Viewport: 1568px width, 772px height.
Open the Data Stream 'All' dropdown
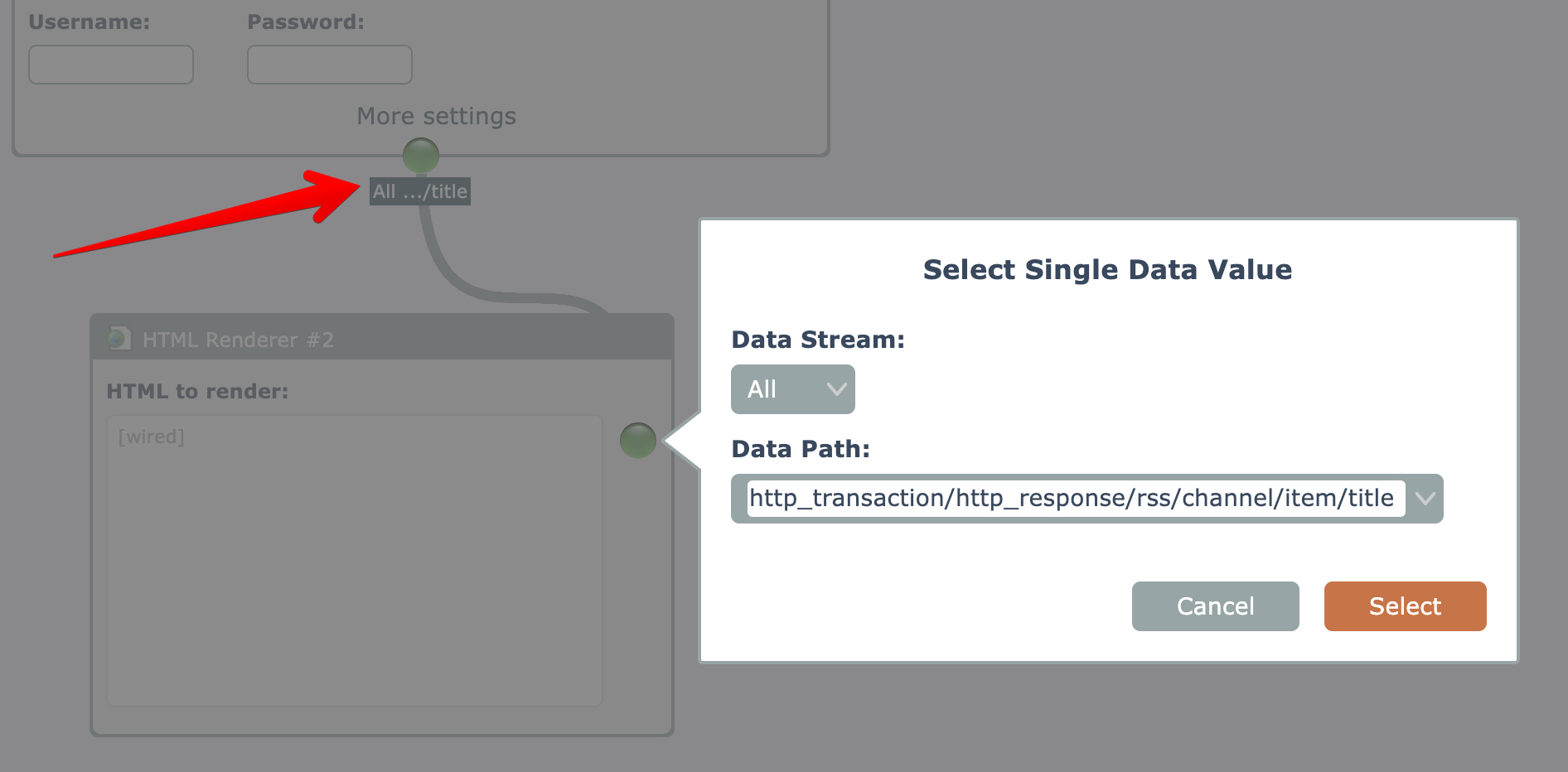[792, 389]
